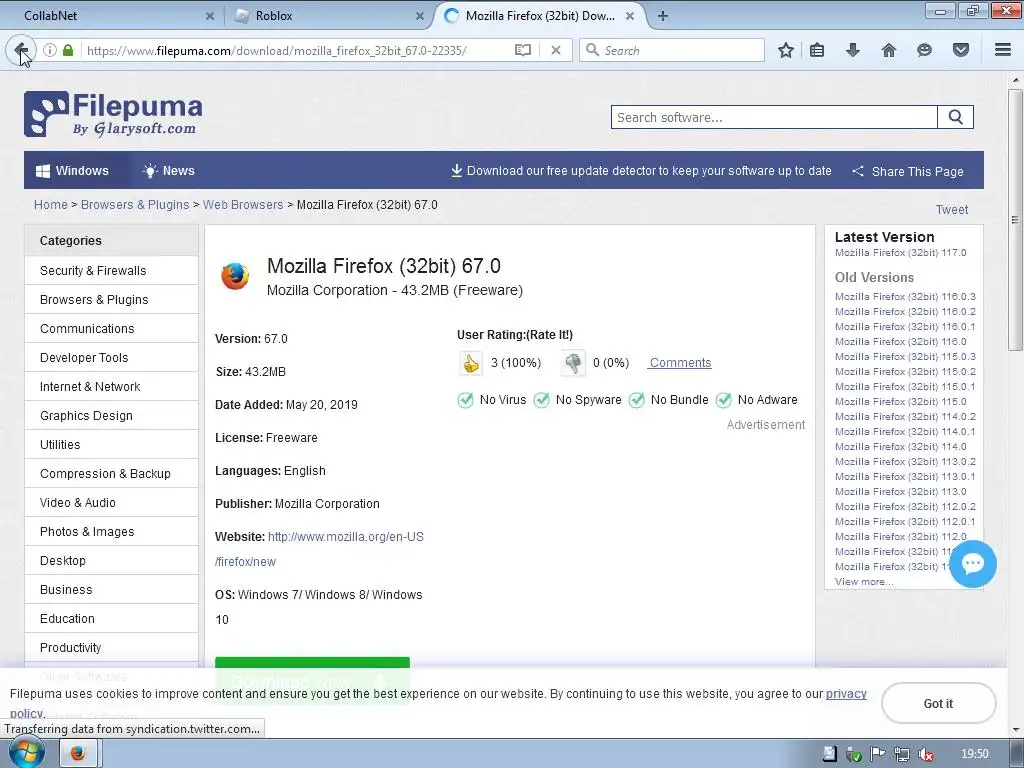Open the Comments link
The image size is (1024, 768).
click(x=680, y=362)
